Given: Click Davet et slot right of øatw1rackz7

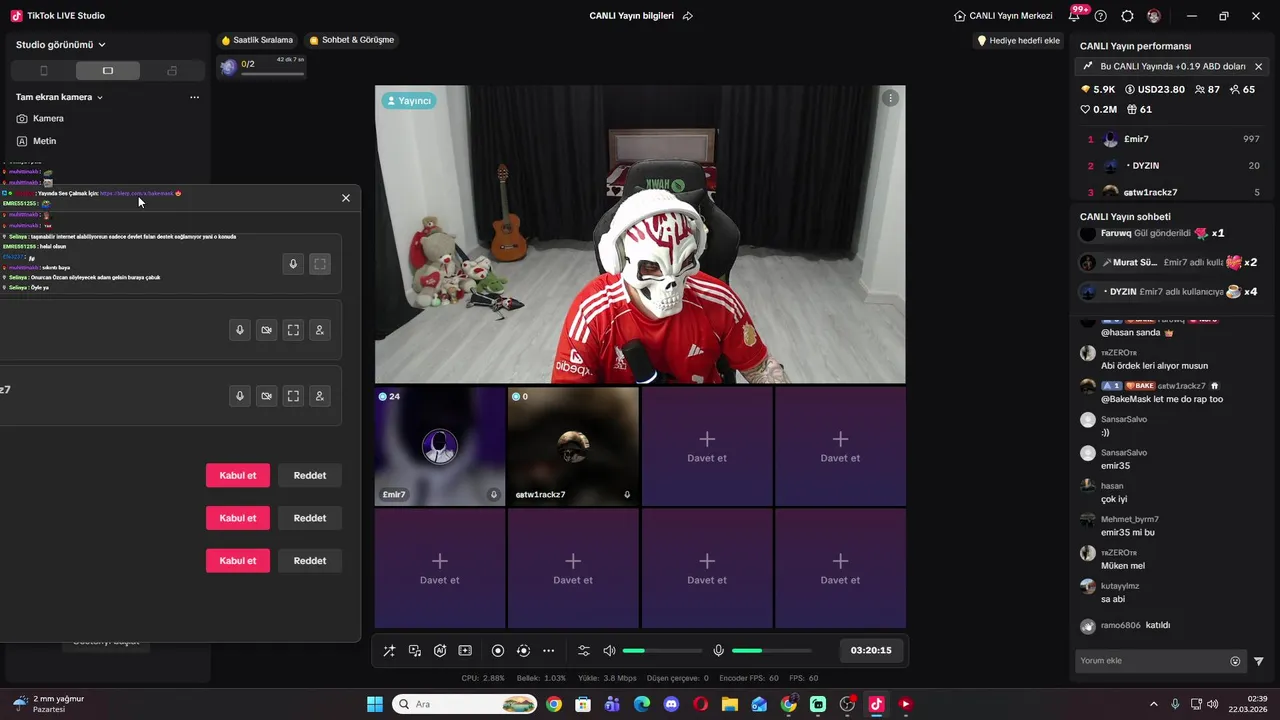Looking at the screenshot, I should 707,446.
